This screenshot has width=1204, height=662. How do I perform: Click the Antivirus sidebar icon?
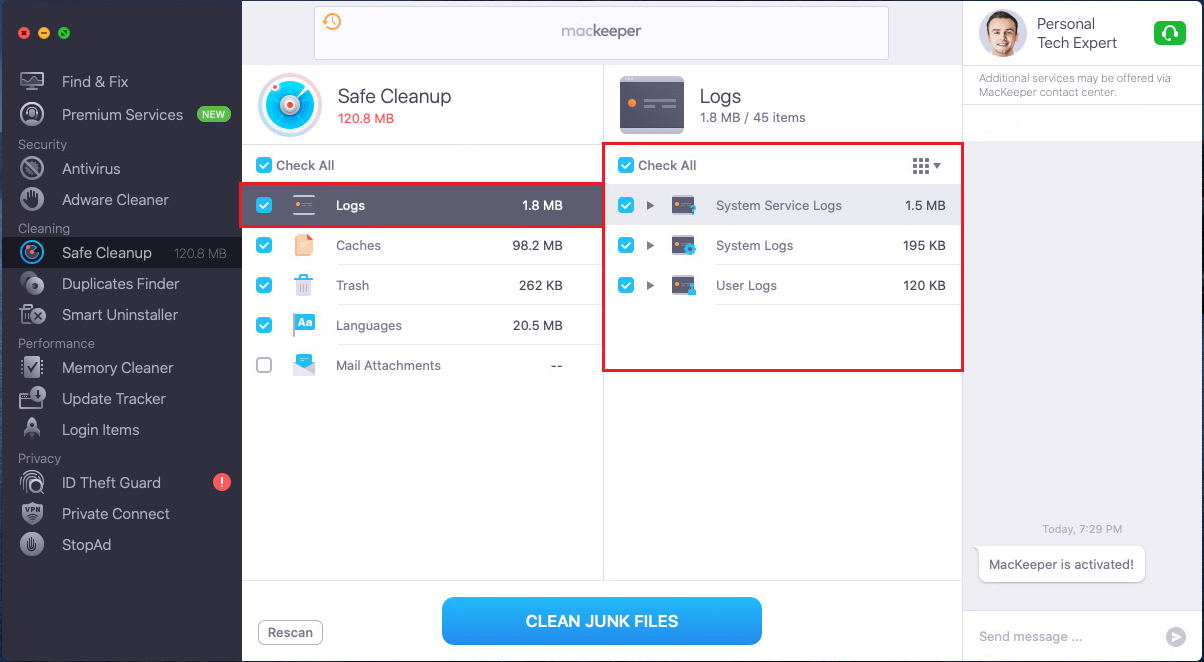[32, 169]
